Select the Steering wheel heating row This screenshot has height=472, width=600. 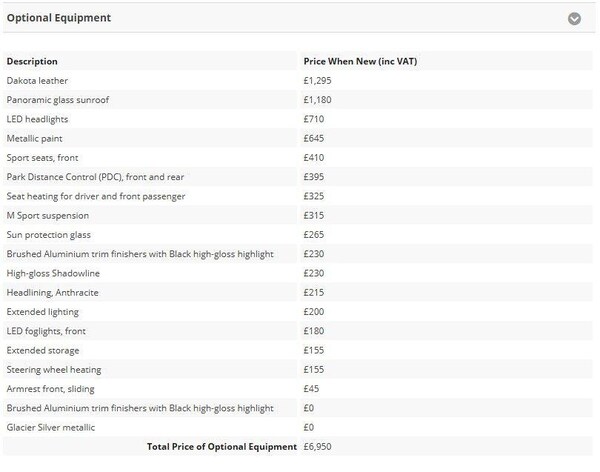(x=53, y=370)
